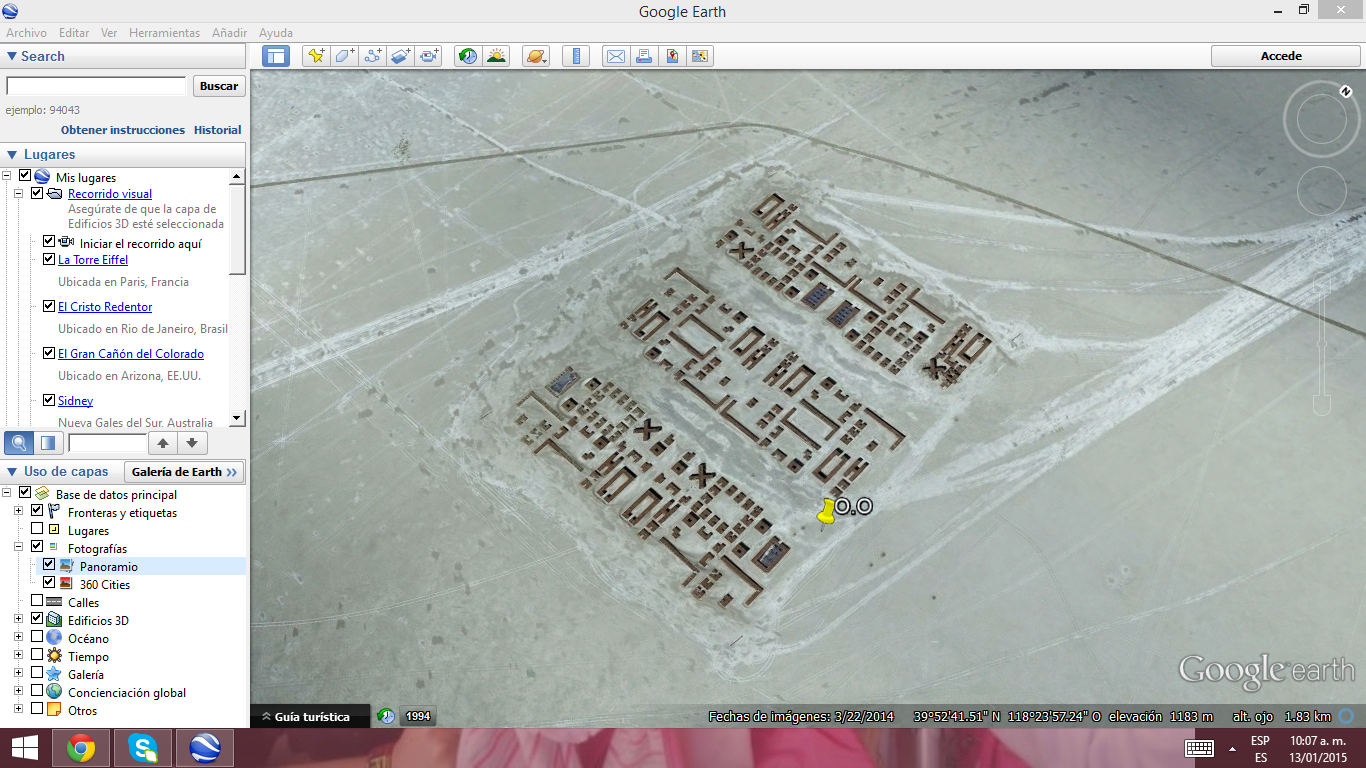Move selected place up arrow
The image size is (1366, 768).
click(163, 443)
